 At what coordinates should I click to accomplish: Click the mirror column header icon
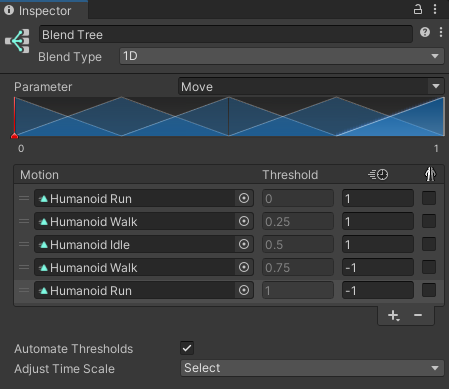pyautogui.click(x=430, y=174)
